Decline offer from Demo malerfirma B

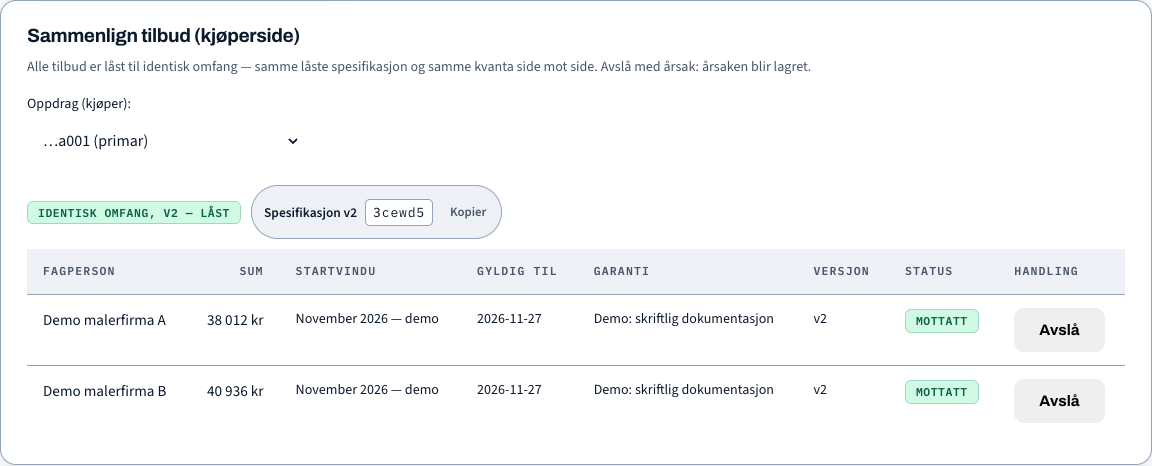1059,401
